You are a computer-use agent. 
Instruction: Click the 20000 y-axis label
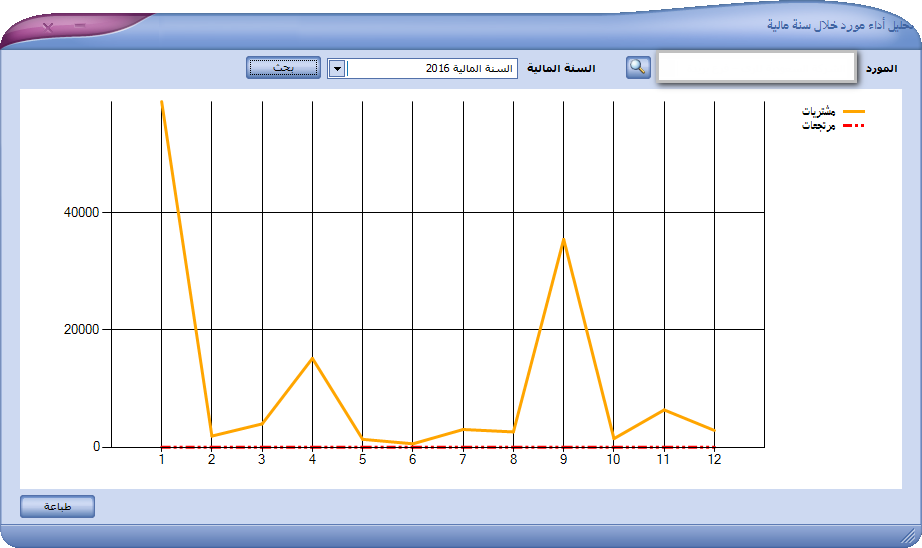point(81,330)
